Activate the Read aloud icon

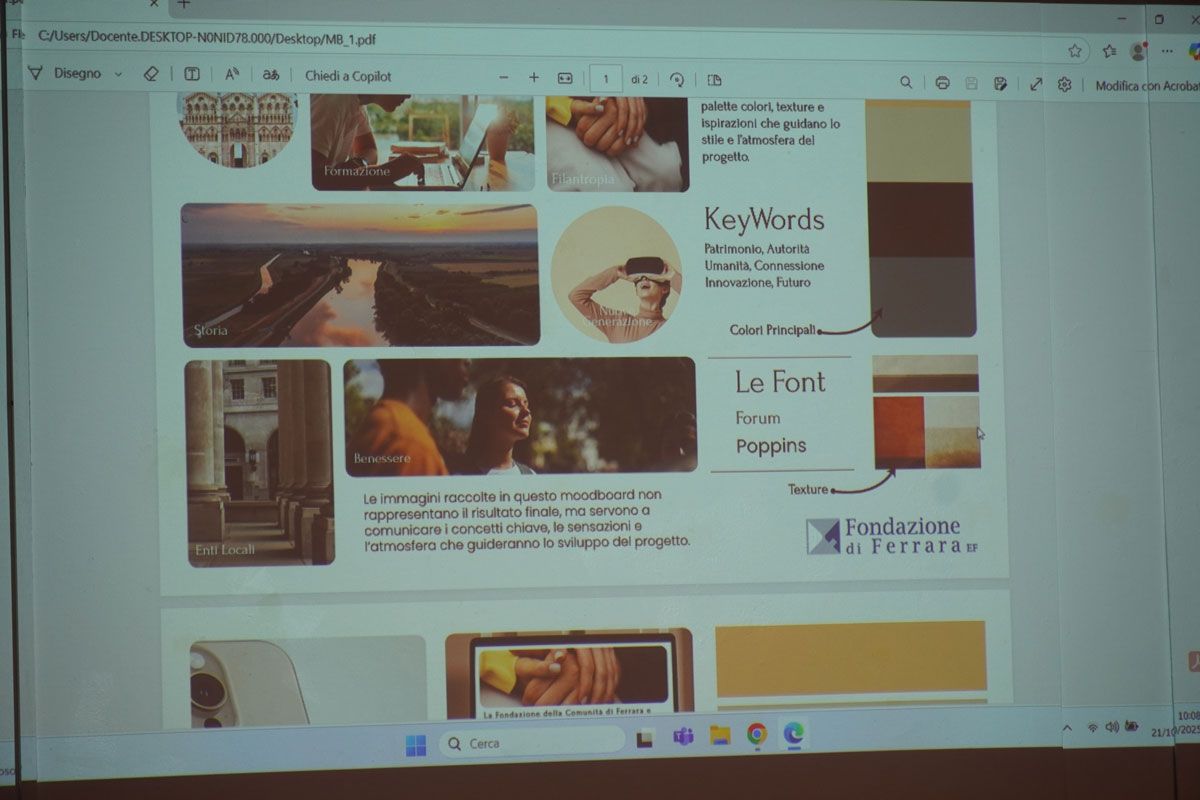232,75
